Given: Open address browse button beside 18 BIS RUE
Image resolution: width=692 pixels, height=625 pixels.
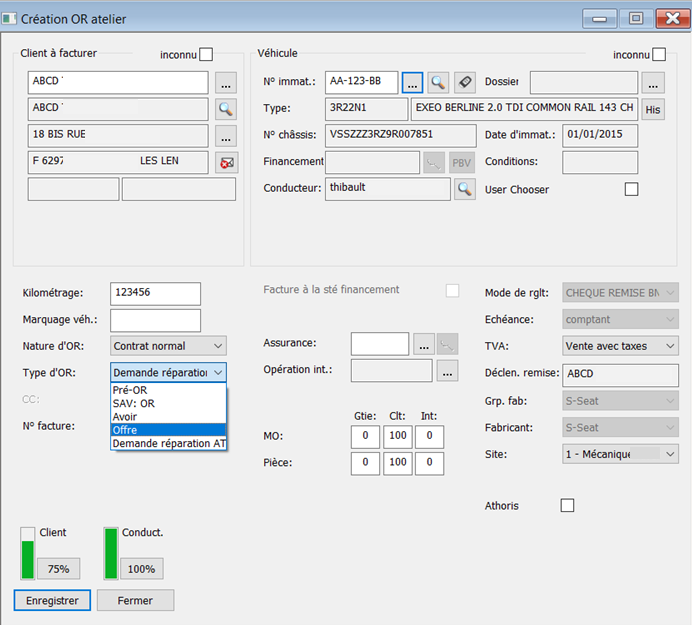Looking at the screenshot, I should [x=226, y=136].
